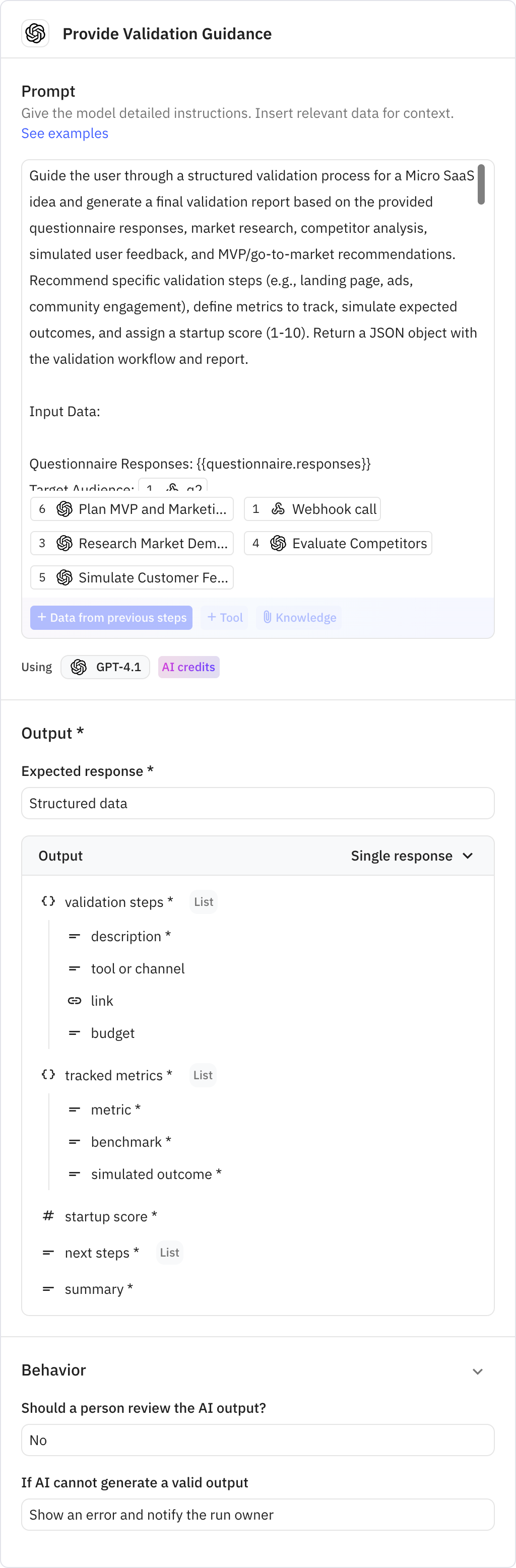
Task: Select the webhook icon on the Webhook call chip
Action: coord(278,509)
